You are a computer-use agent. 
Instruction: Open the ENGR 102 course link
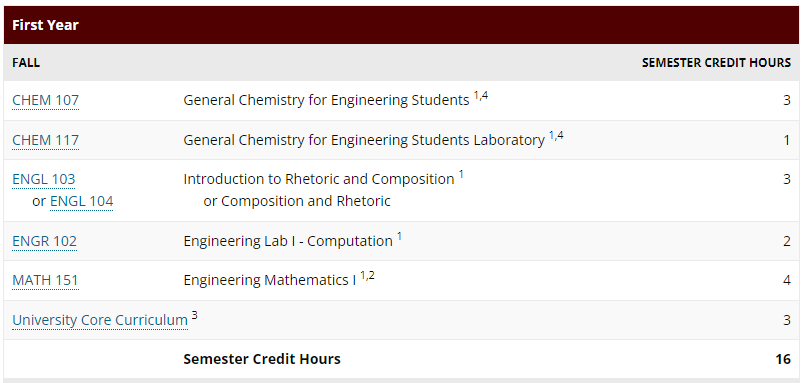pos(45,241)
